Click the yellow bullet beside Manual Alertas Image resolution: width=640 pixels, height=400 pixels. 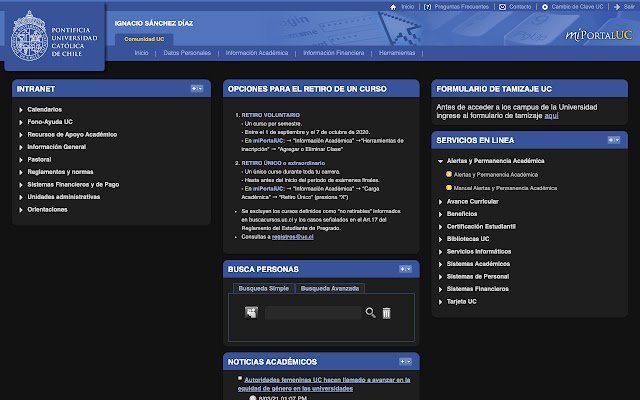click(x=449, y=188)
